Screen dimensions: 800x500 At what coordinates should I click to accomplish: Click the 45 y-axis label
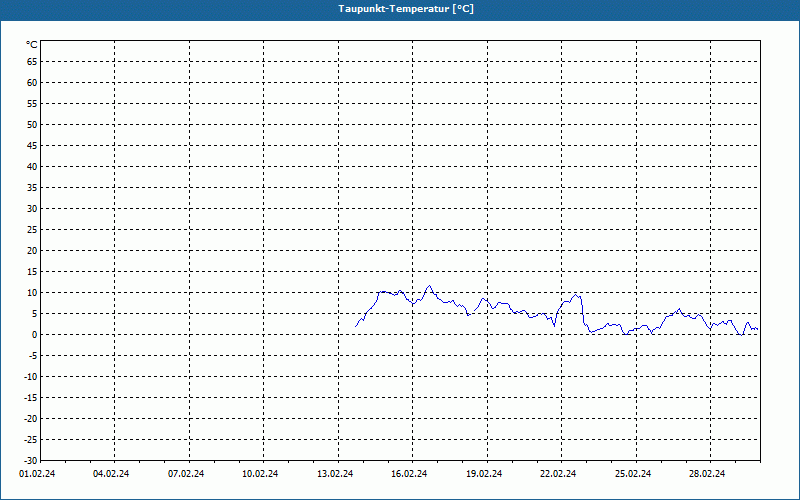(32, 145)
